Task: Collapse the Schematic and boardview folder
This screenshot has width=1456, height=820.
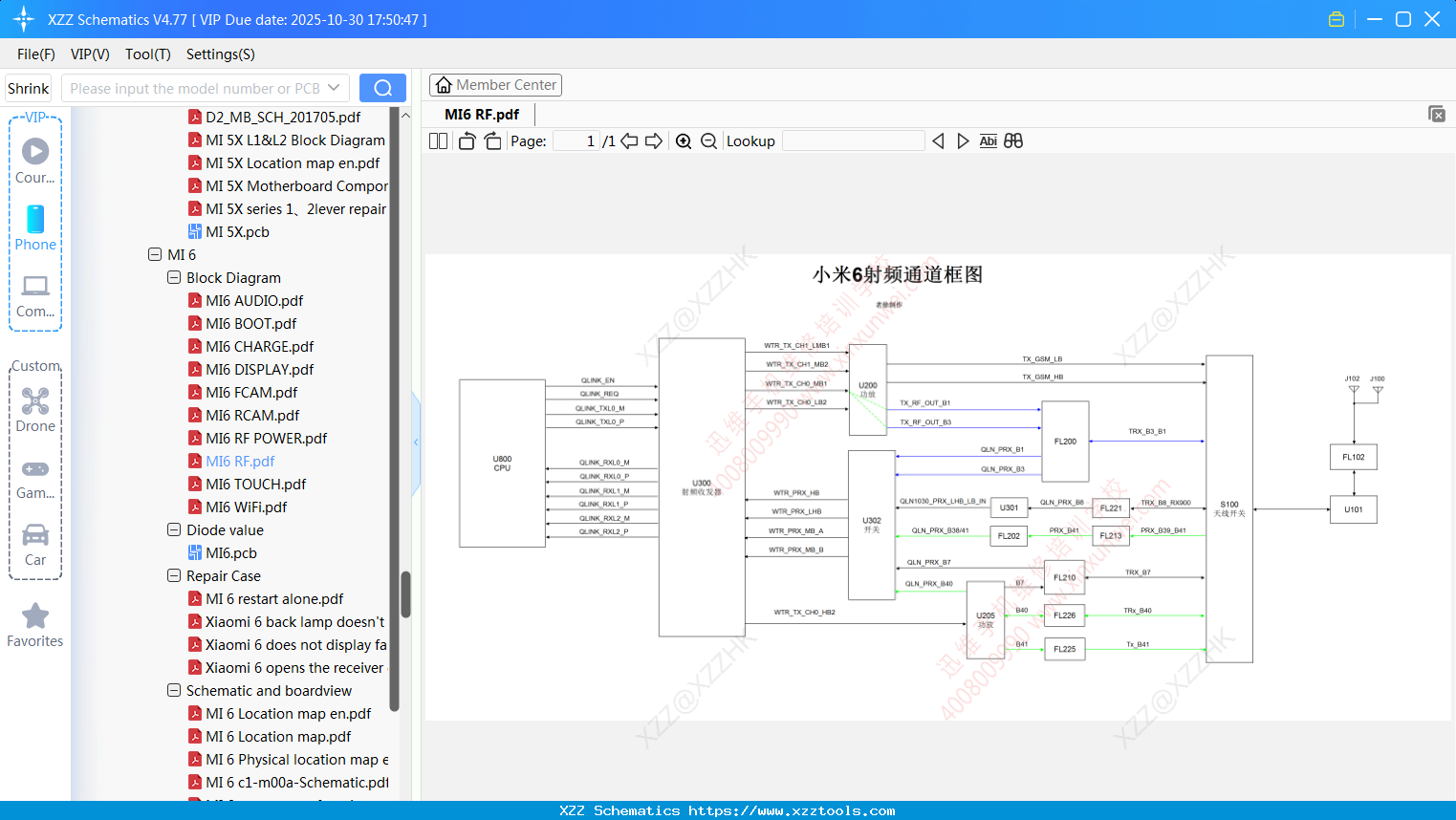Action: pos(174,690)
